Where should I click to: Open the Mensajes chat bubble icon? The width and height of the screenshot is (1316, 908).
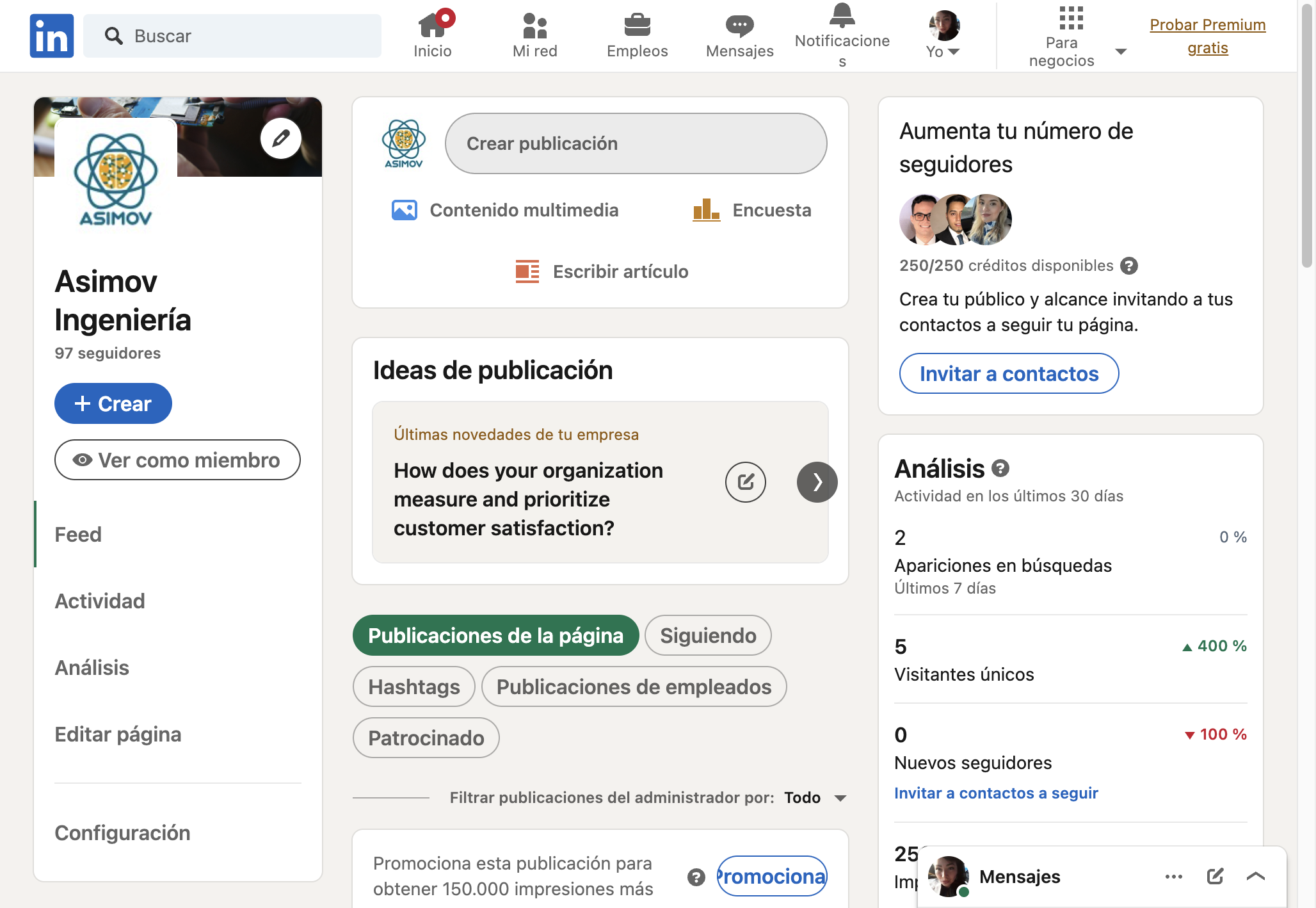pyautogui.click(x=740, y=26)
